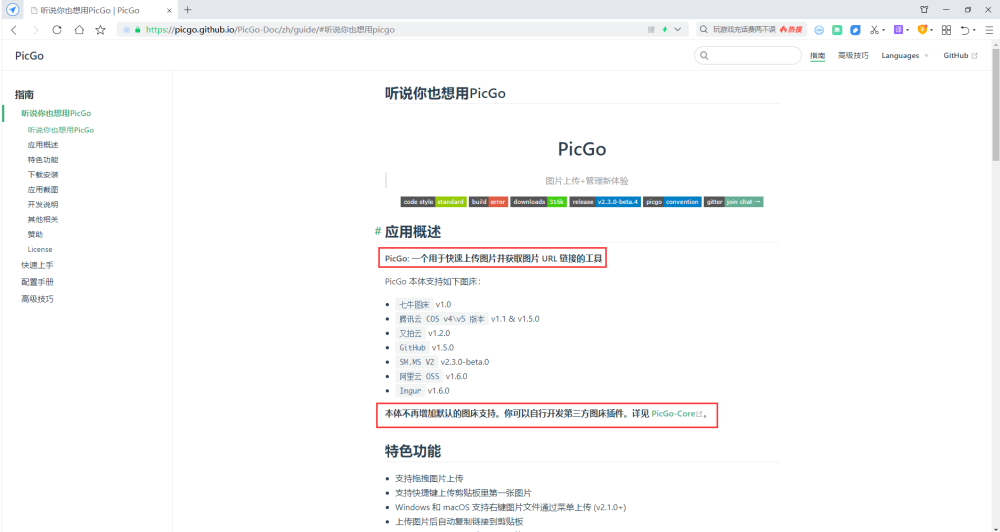Click the picgo convention badge
This screenshot has width=1000, height=532.
pos(672,202)
